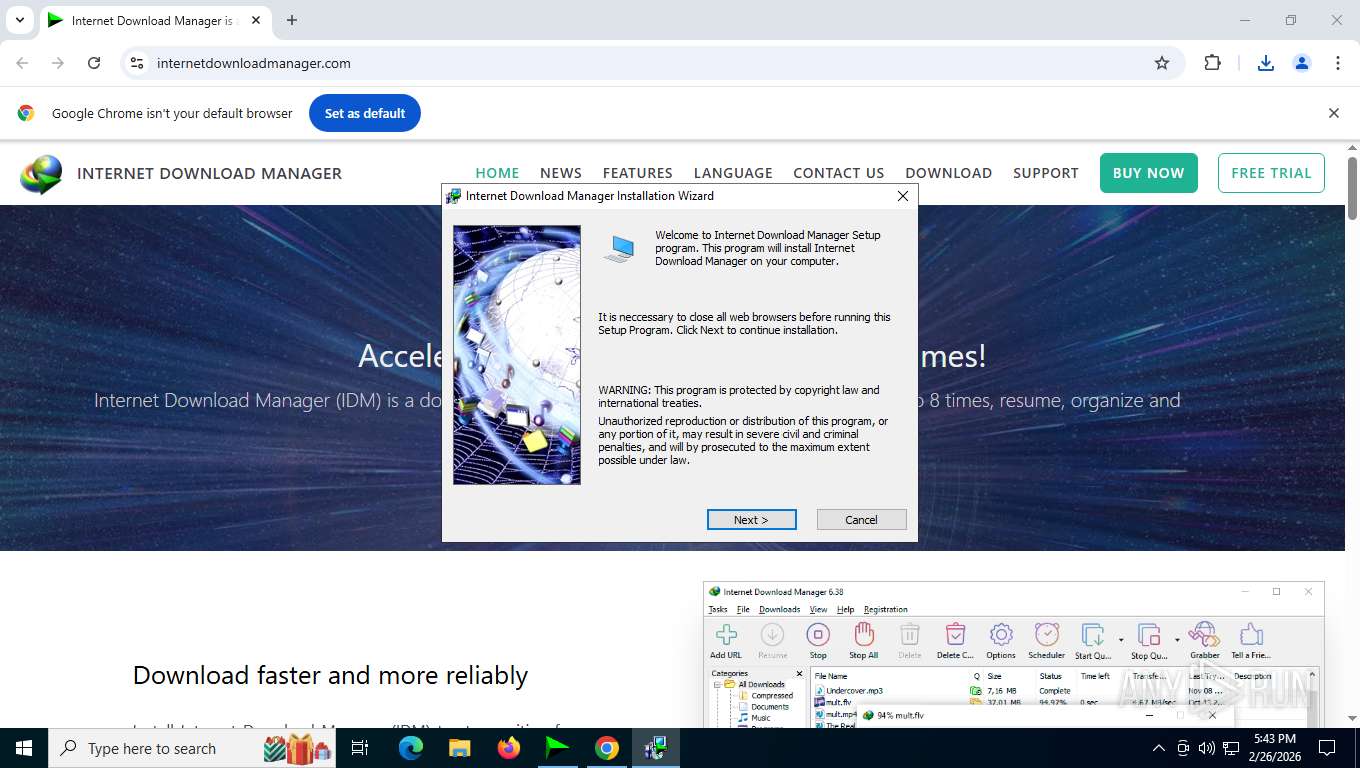Screen dimensions: 1360x768
Task: Click INTERNET DOWNLOAD MANAGER site title
Action: tap(209, 173)
